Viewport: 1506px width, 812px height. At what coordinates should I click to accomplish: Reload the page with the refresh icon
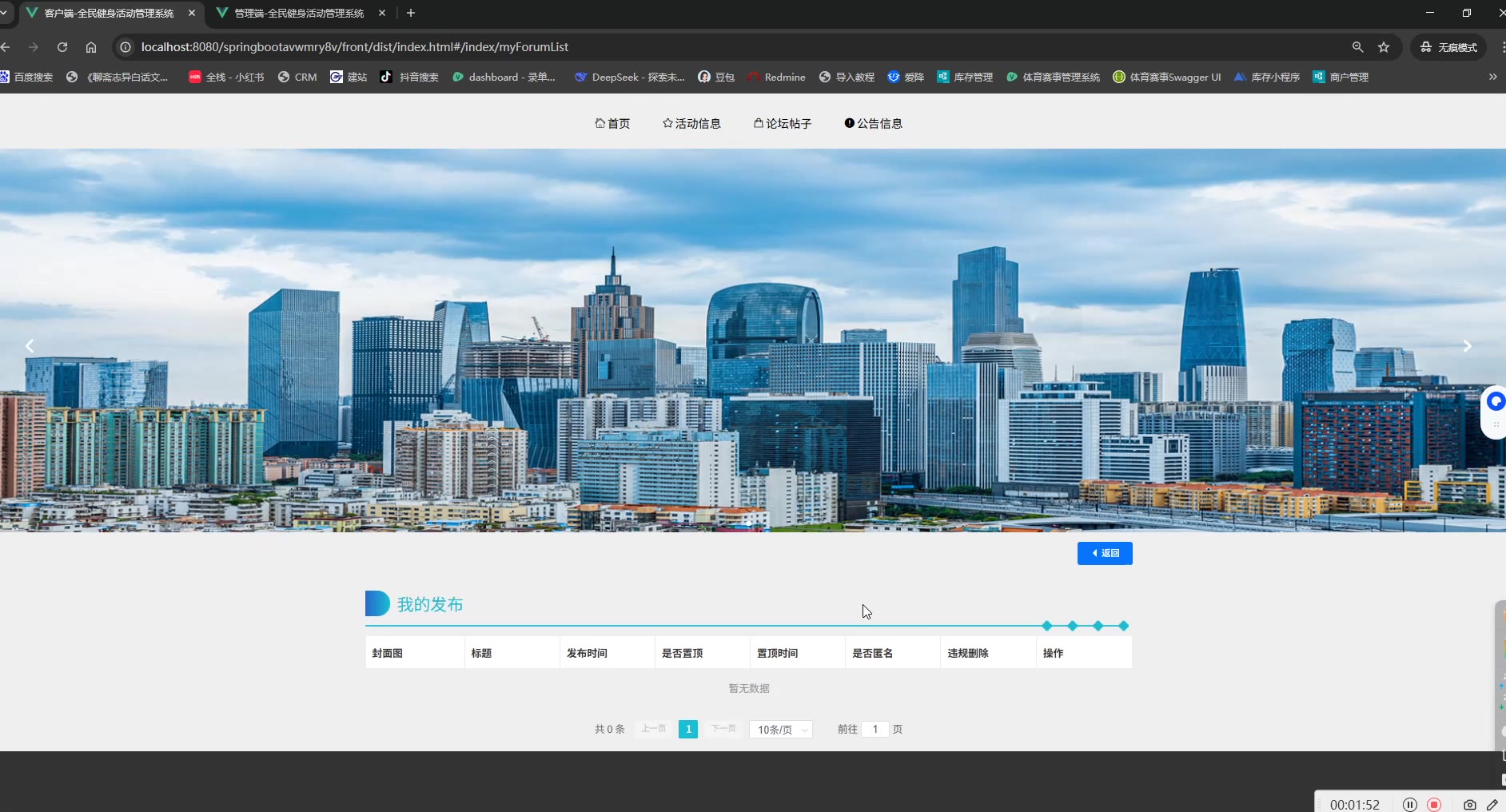click(x=62, y=47)
